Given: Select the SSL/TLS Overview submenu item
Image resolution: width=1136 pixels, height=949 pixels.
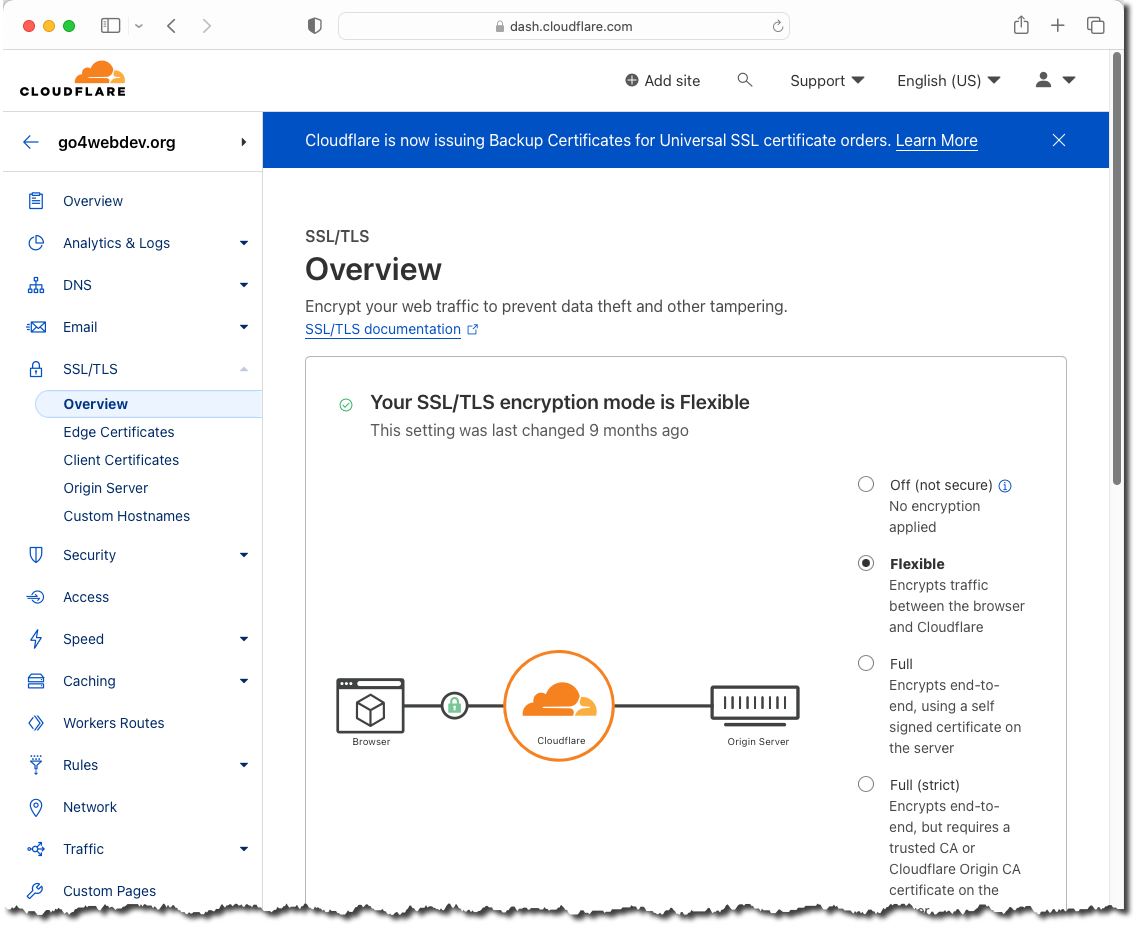Looking at the screenshot, I should [x=149, y=404].
